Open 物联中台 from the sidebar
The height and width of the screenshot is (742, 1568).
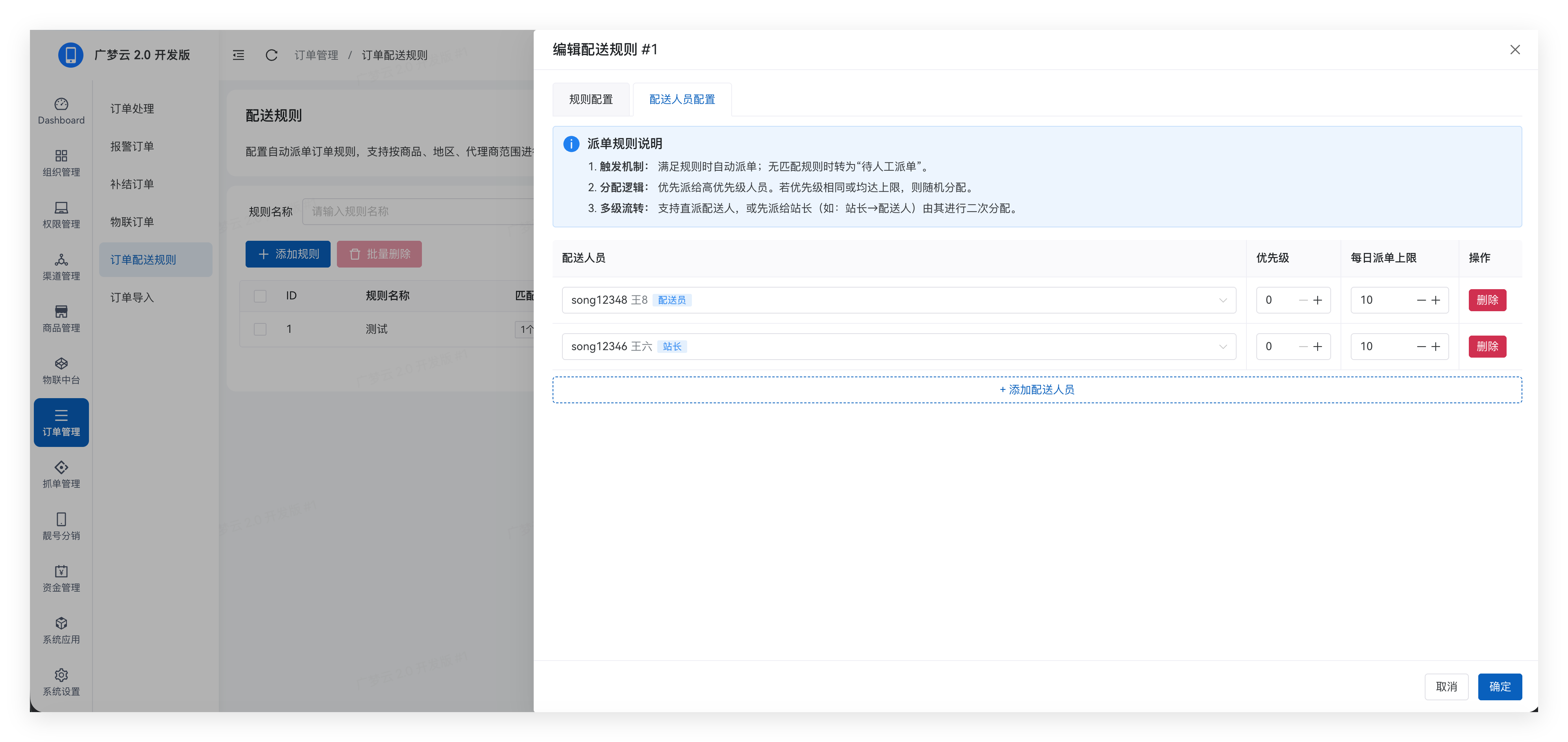[61, 371]
